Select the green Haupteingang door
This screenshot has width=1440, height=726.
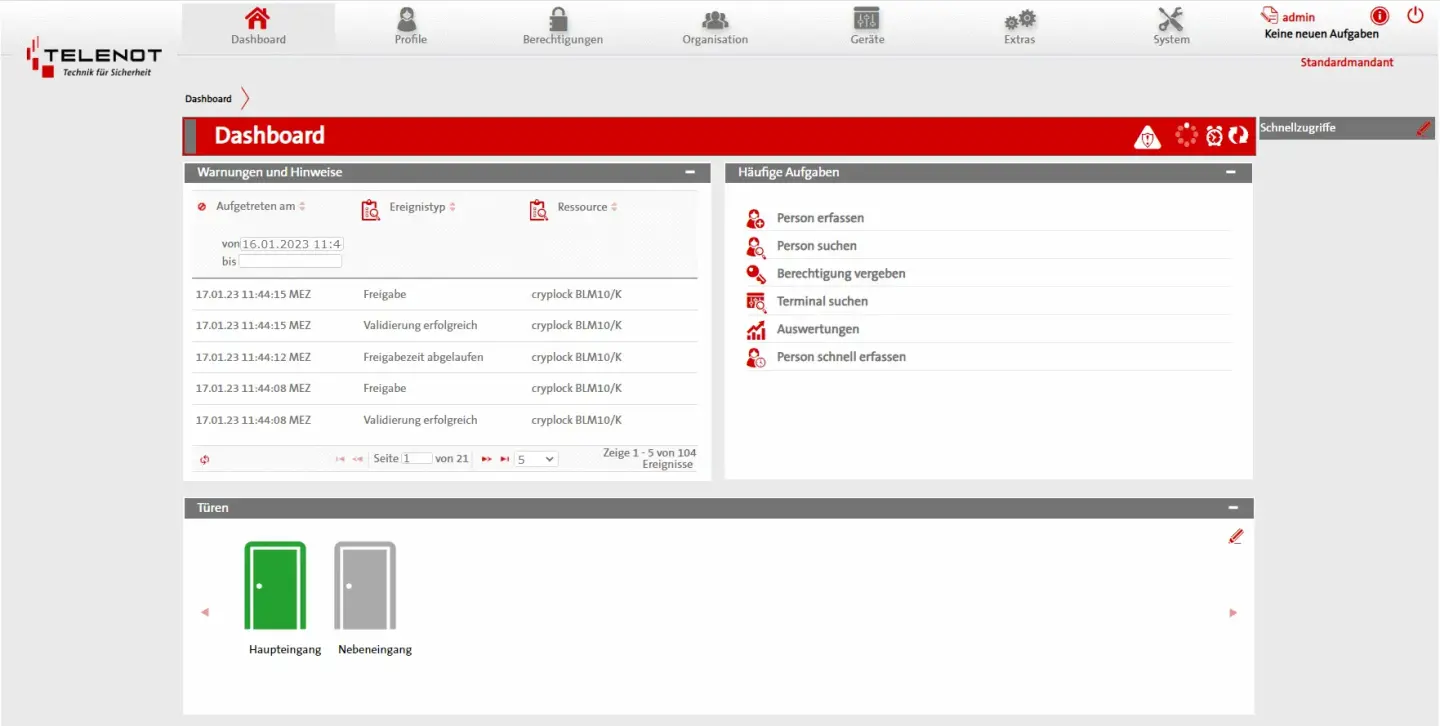point(275,586)
